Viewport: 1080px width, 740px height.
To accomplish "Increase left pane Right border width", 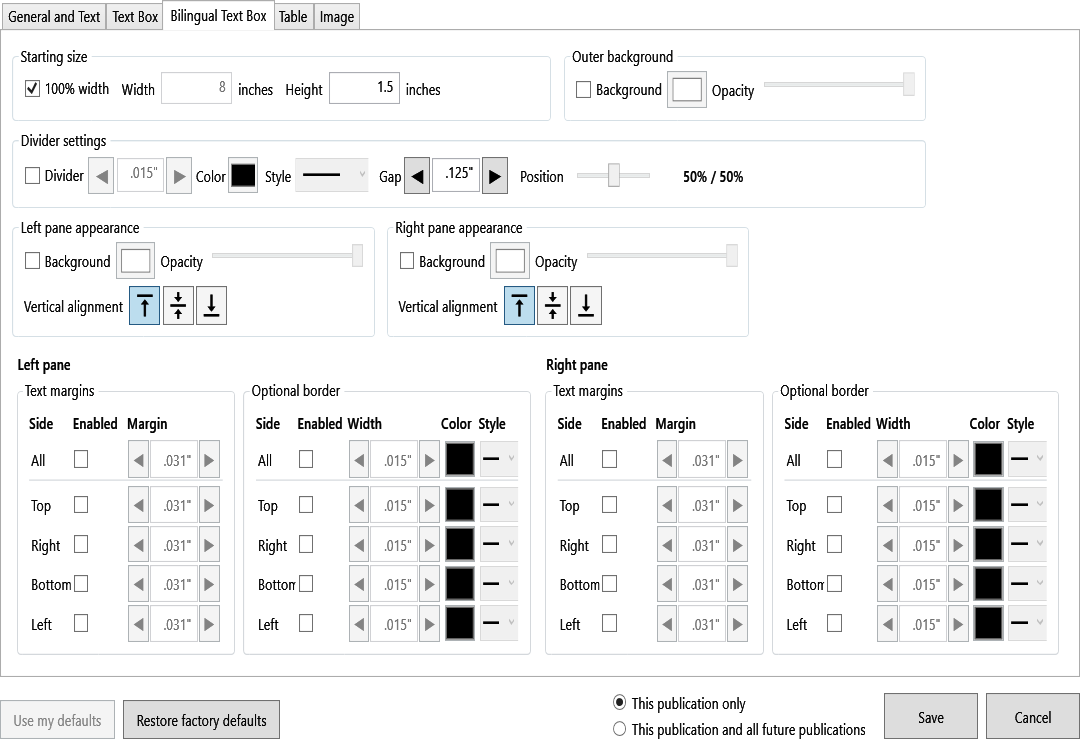I will [x=429, y=545].
